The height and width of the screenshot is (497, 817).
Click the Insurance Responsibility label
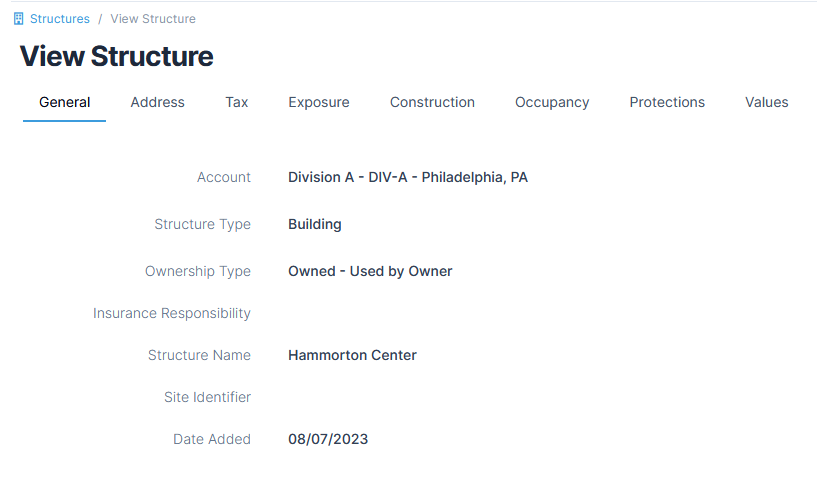pos(172,313)
